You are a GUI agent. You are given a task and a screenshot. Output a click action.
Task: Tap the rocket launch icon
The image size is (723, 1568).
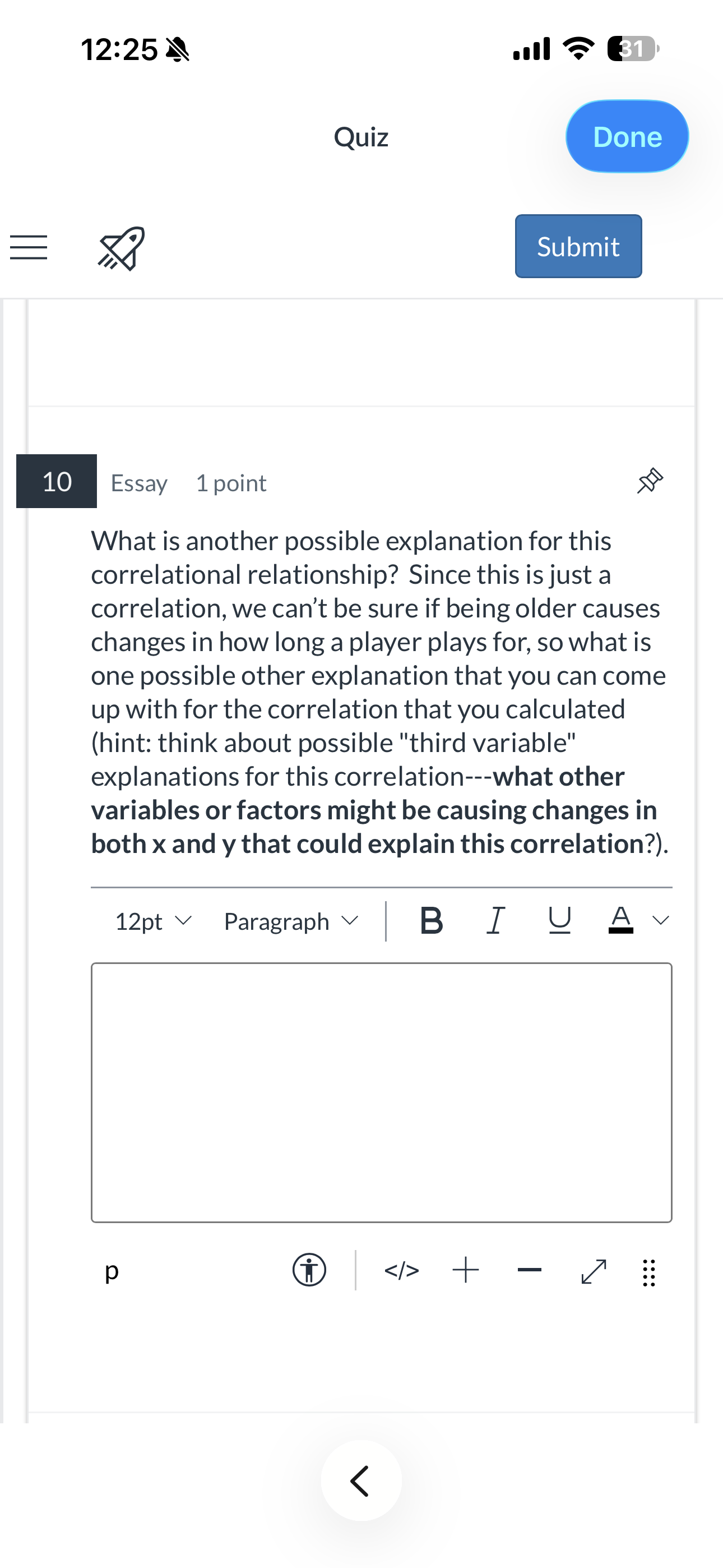(121, 248)
